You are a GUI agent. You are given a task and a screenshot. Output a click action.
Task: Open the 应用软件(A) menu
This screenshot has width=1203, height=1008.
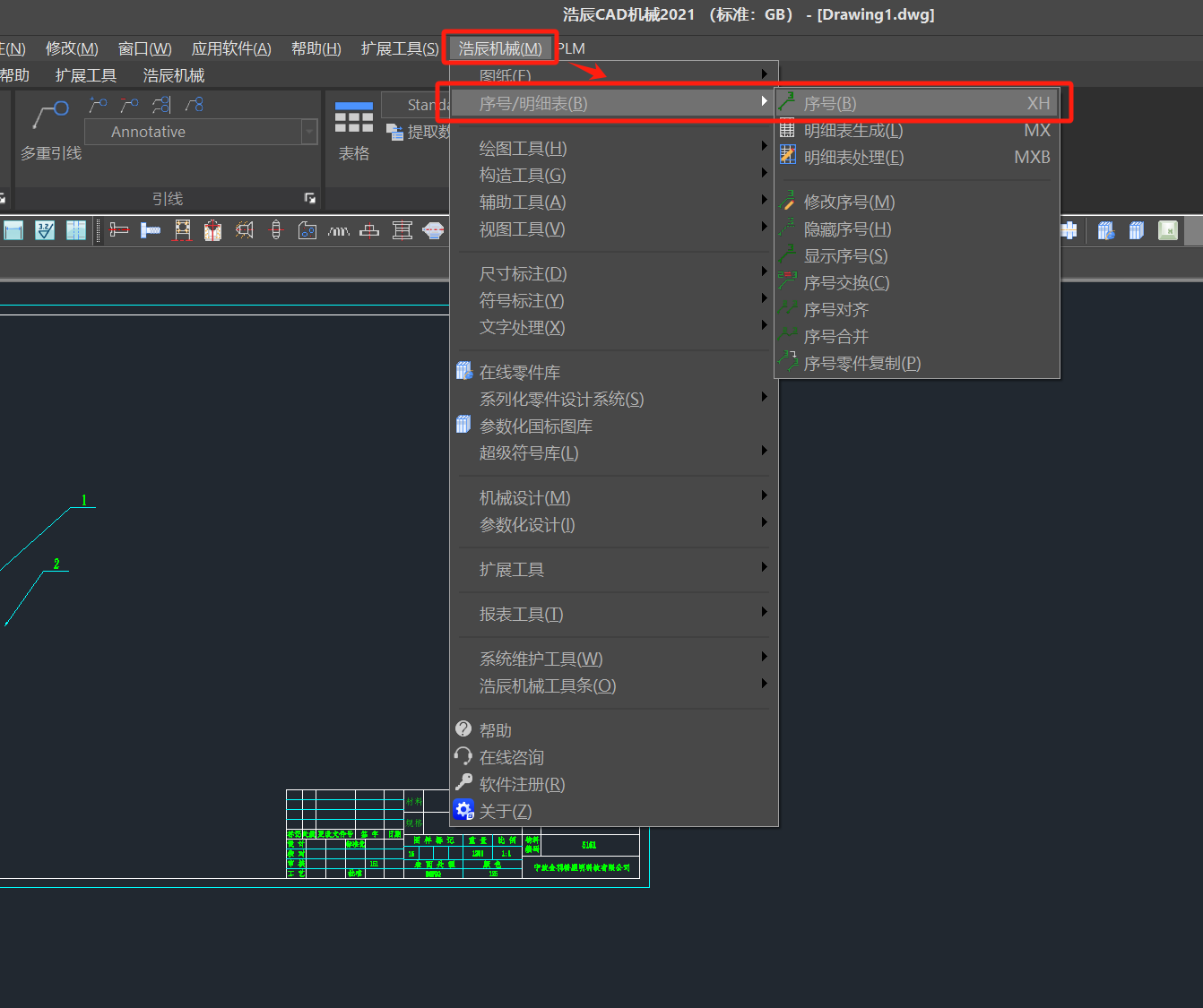coord(231,48)
